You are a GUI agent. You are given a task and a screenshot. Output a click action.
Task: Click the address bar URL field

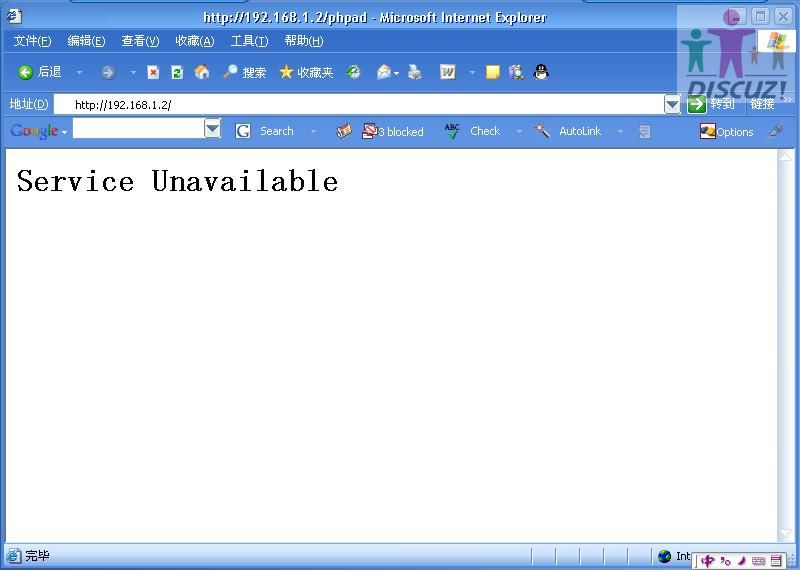pos(358,105)
